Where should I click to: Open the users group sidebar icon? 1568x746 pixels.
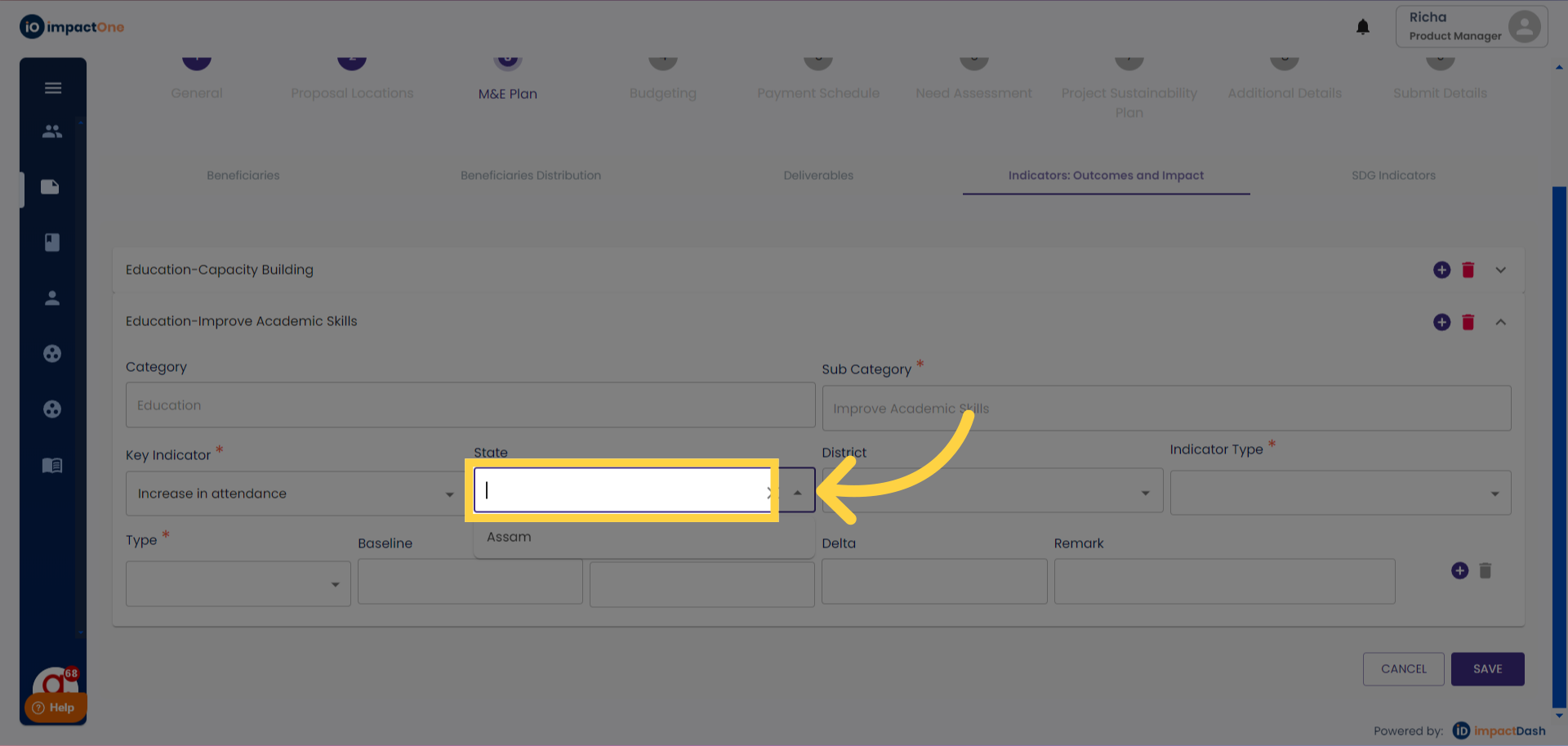coord(52,131)
